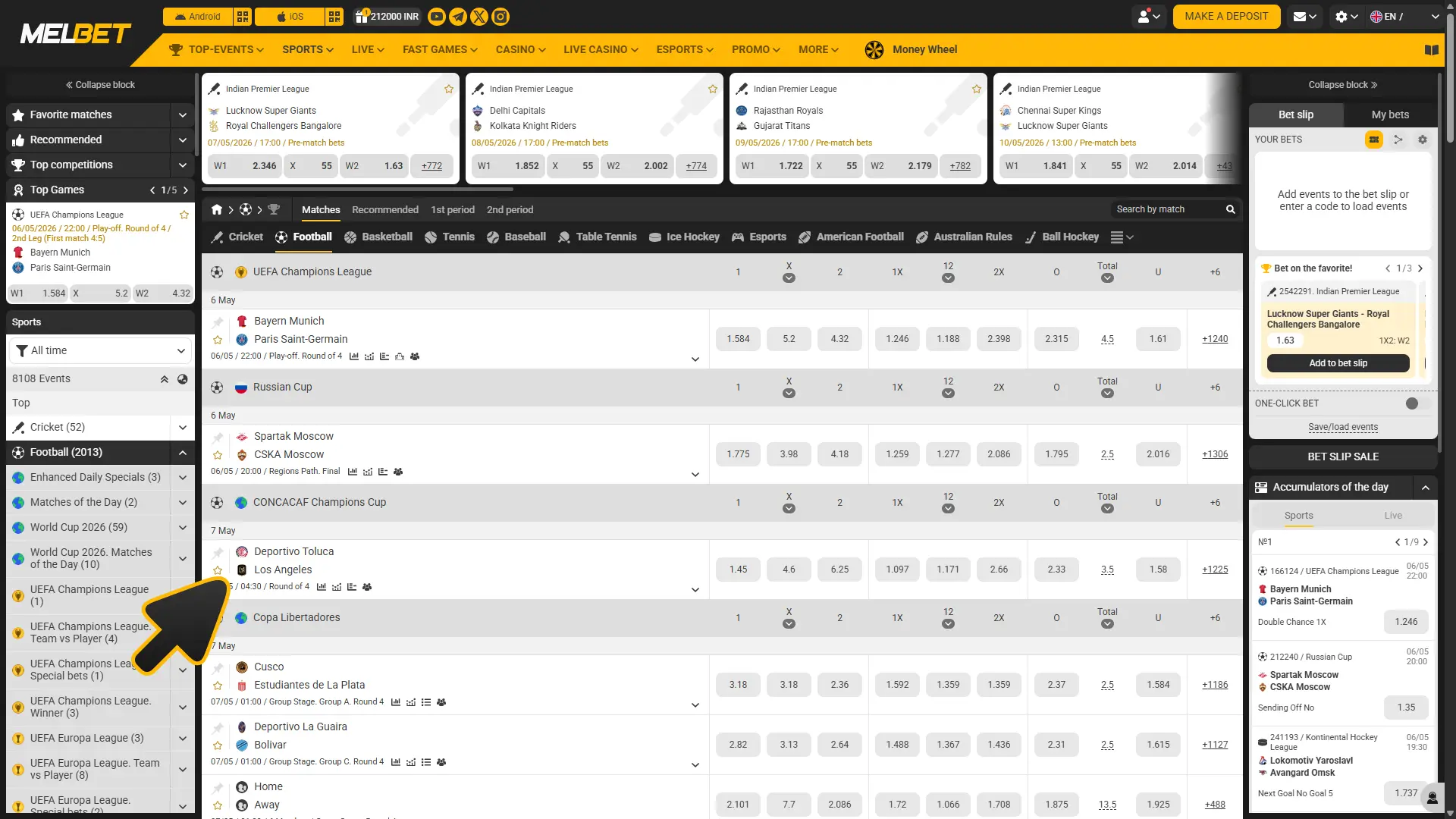Open the live chat support icon
1456x819 pixels.
[1432, 798]
